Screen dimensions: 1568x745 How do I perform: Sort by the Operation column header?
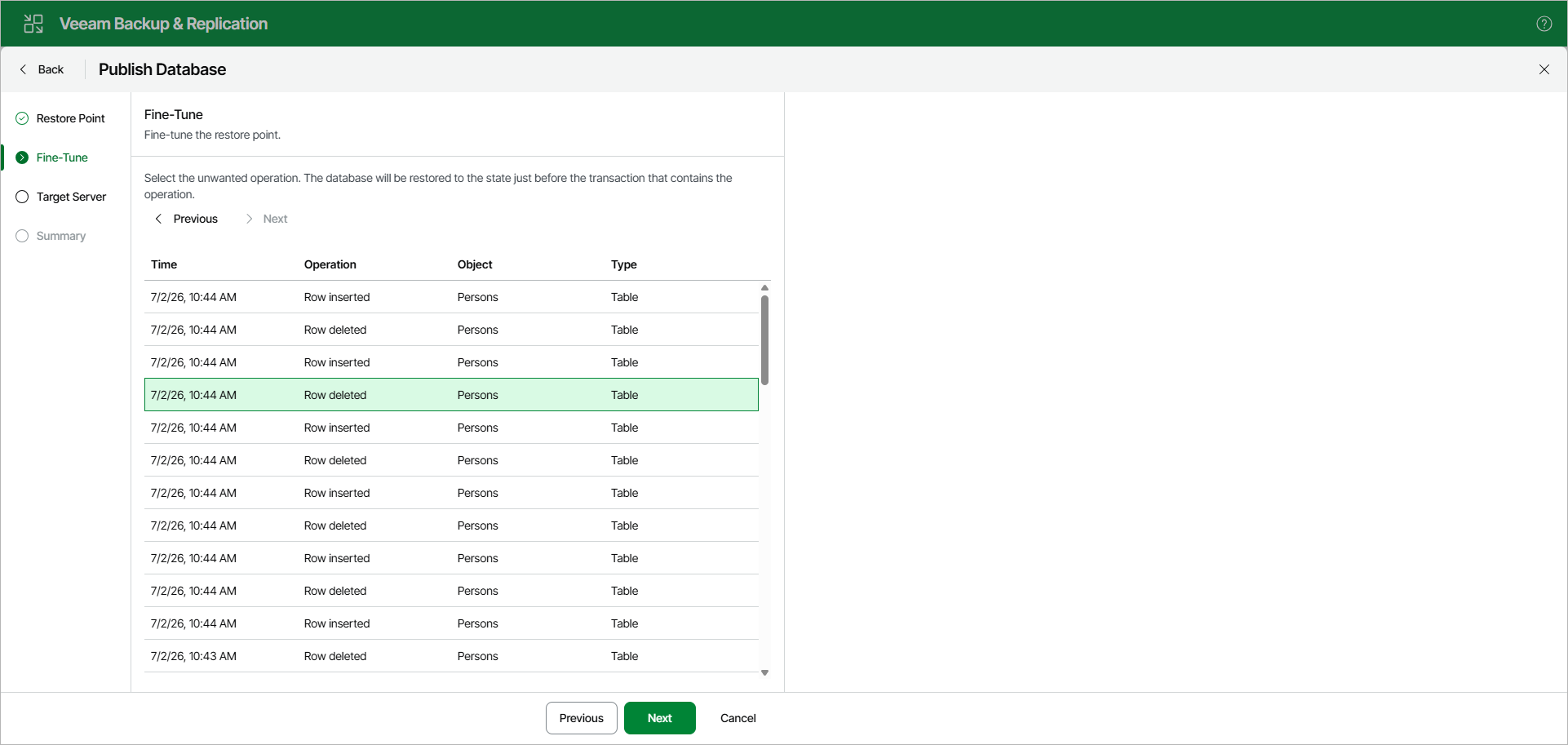point(330,264)
